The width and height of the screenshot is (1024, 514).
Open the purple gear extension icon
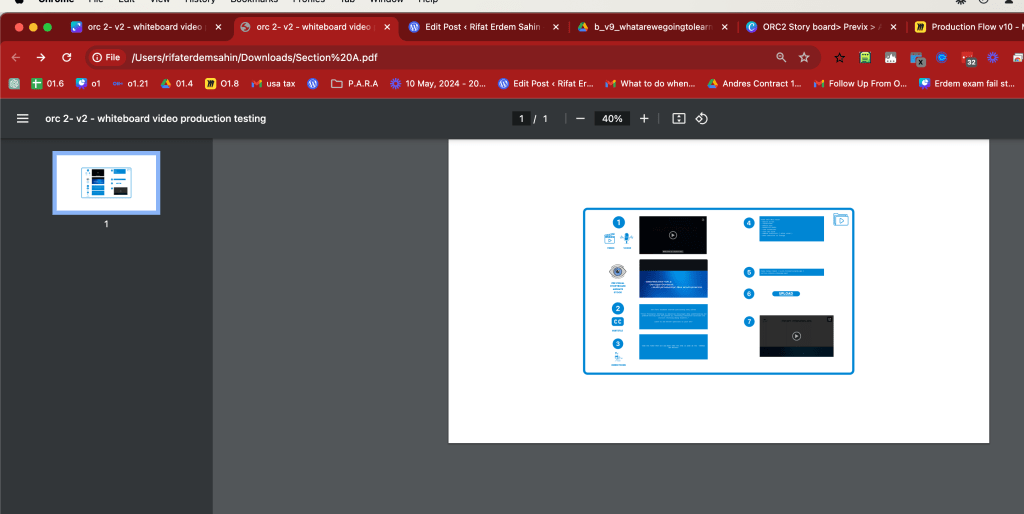point(993,57)
